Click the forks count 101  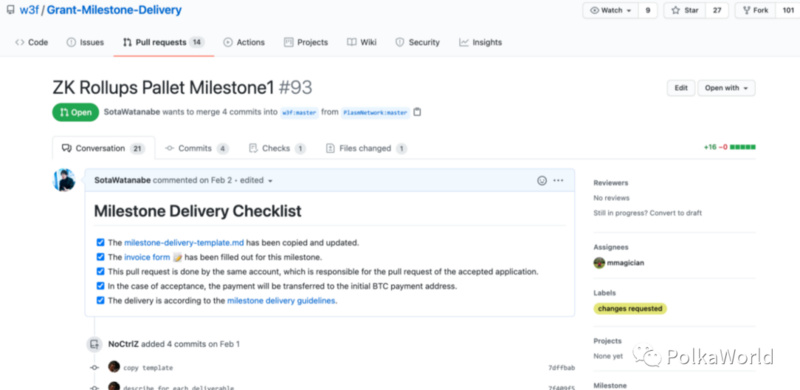point(787,10)
